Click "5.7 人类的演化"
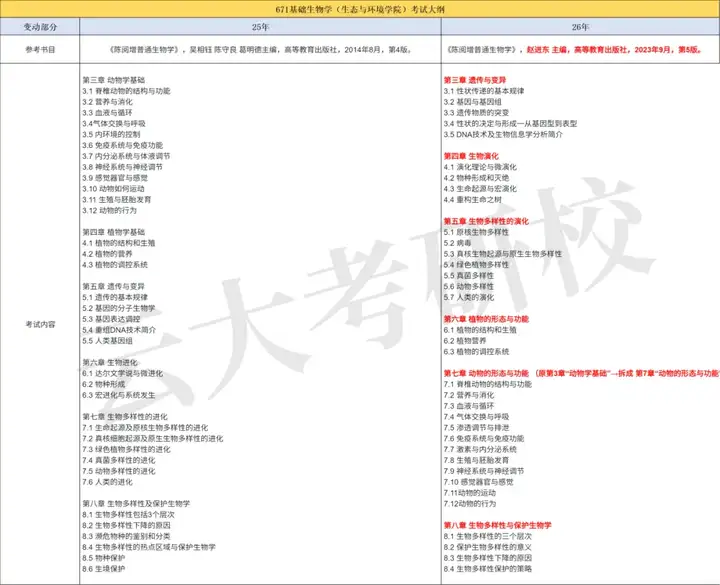Viewport: 720px width, 585px height. (469, 298)
